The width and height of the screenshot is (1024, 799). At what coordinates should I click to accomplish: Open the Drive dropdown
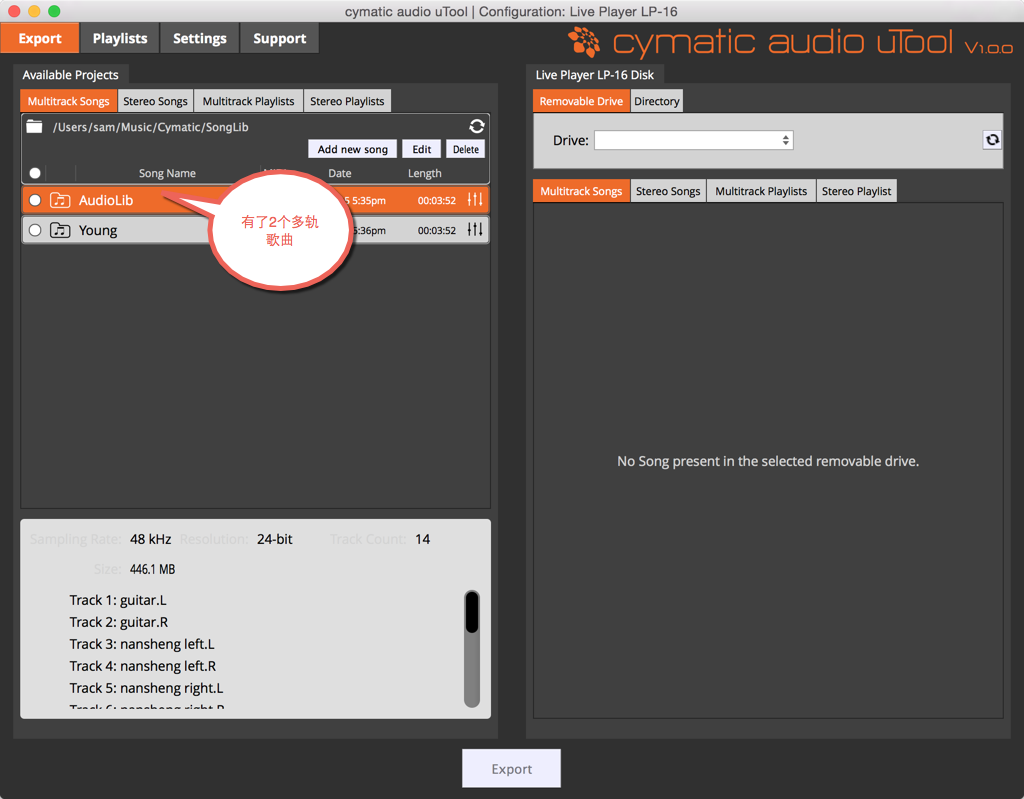[x=694, y=140]
